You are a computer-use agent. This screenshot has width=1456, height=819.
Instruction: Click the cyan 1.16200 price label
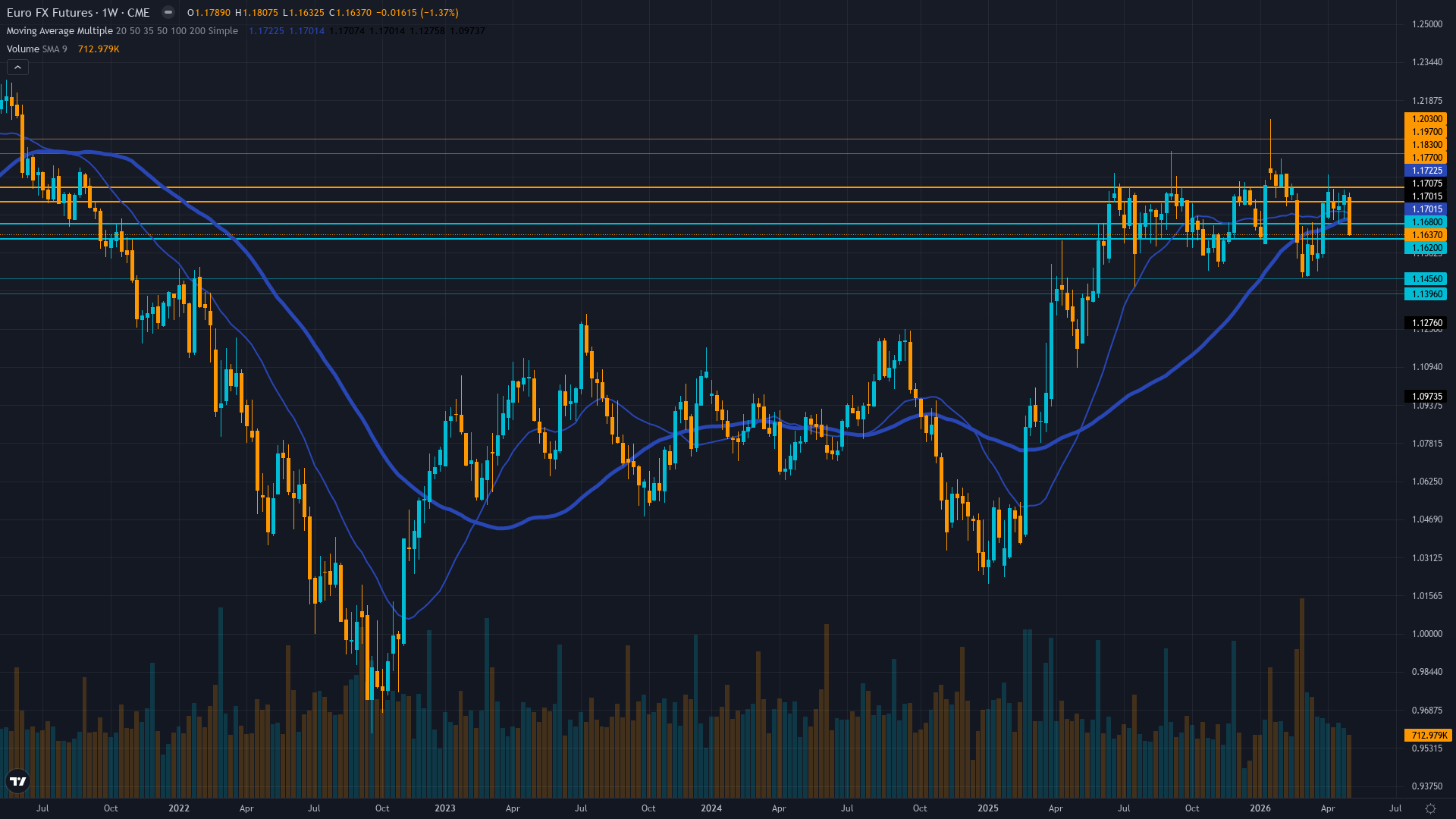coord(1426,248)
